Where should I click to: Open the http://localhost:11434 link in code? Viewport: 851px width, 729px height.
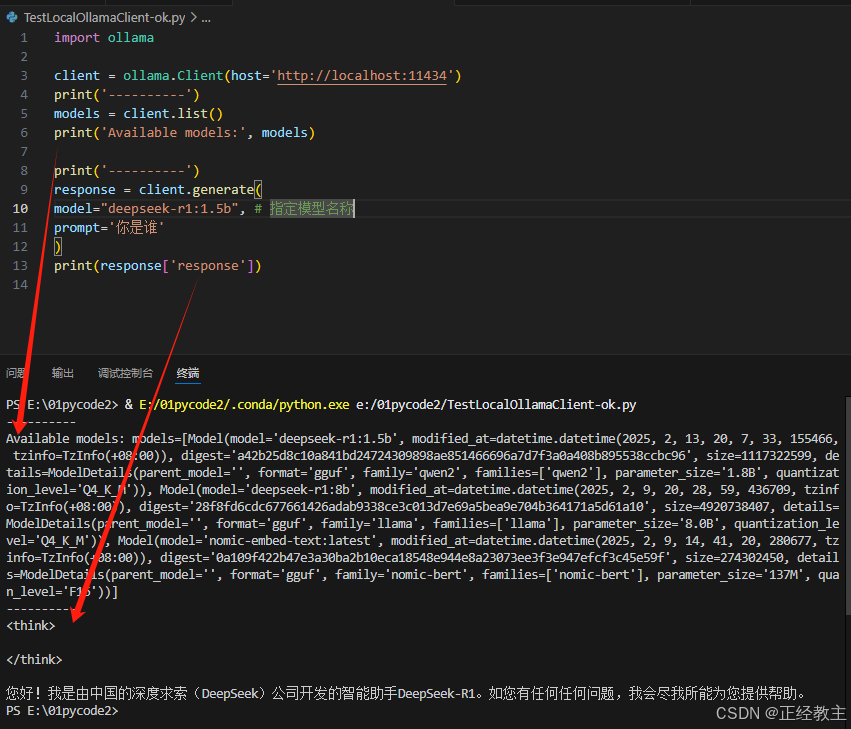point(362,75)
